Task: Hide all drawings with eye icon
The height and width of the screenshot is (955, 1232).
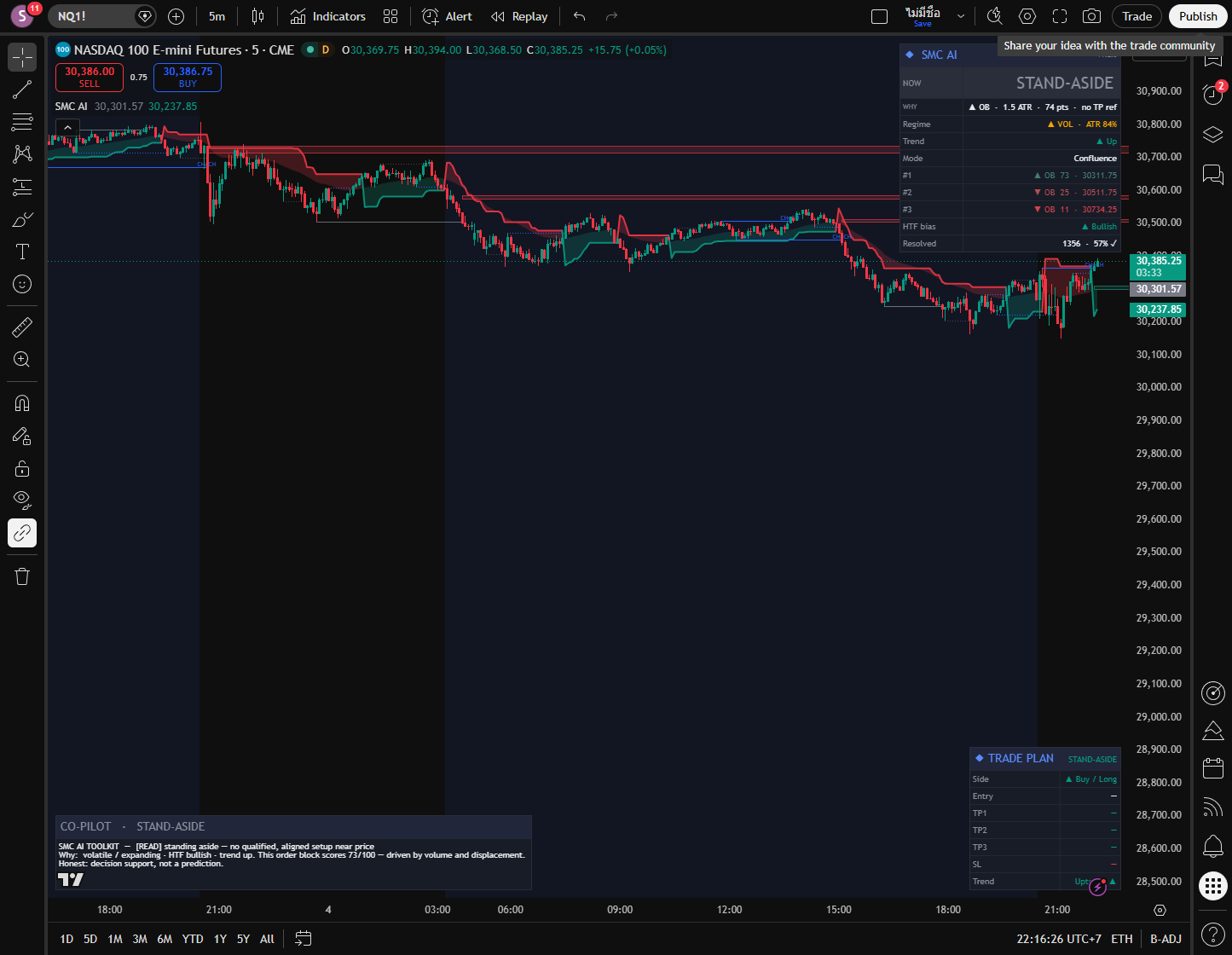Action: [x=22, y=500]
